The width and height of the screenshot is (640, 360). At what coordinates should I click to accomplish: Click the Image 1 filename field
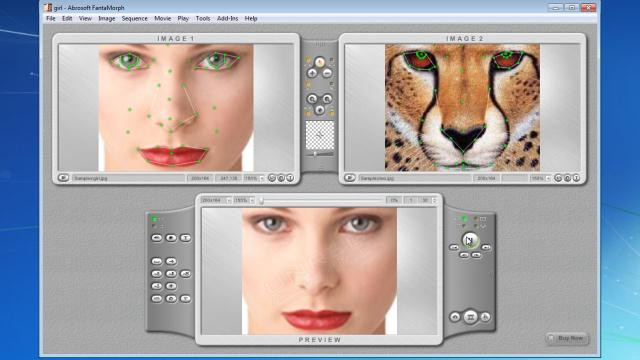point(129,178)
